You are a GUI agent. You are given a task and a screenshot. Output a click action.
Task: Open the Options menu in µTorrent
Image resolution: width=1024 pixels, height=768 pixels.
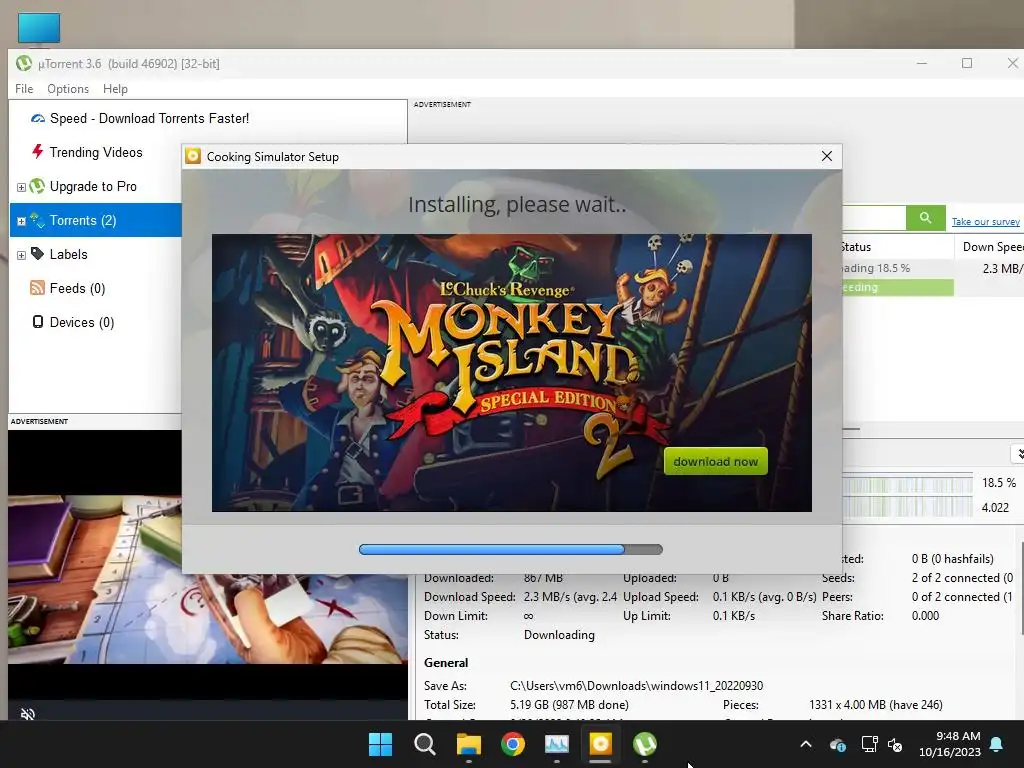(68, 89)
